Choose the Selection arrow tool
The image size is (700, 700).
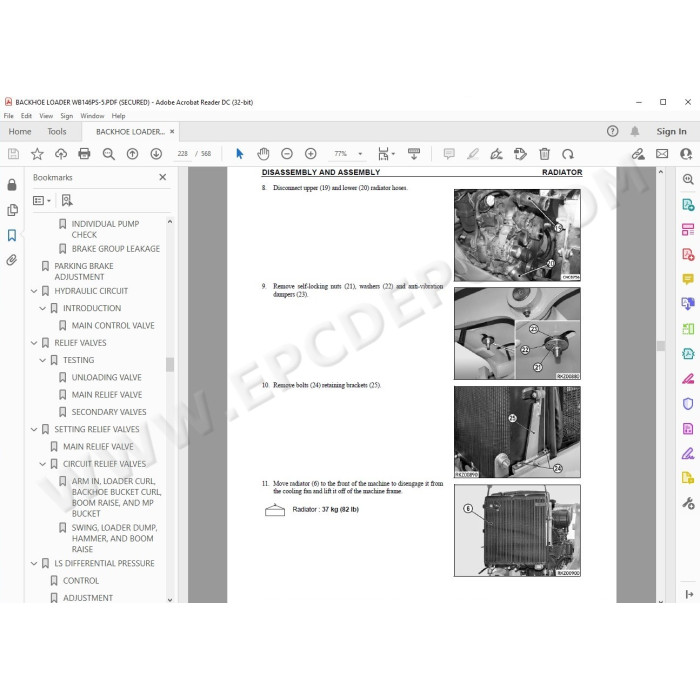tap(240, 154)
